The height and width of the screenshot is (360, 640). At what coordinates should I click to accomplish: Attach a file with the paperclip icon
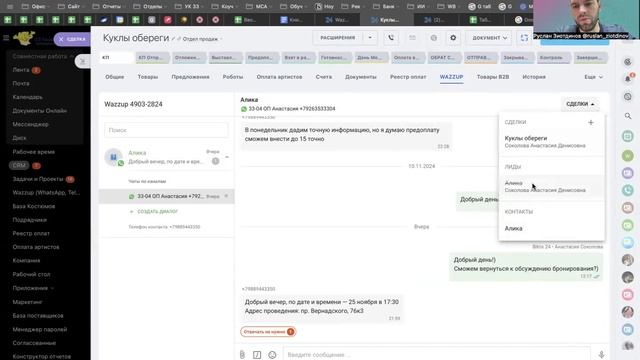coord(242,355)
